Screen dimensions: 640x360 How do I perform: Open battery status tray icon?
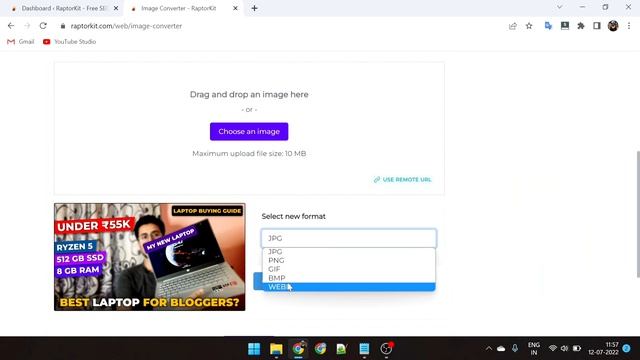click(577, 349)
